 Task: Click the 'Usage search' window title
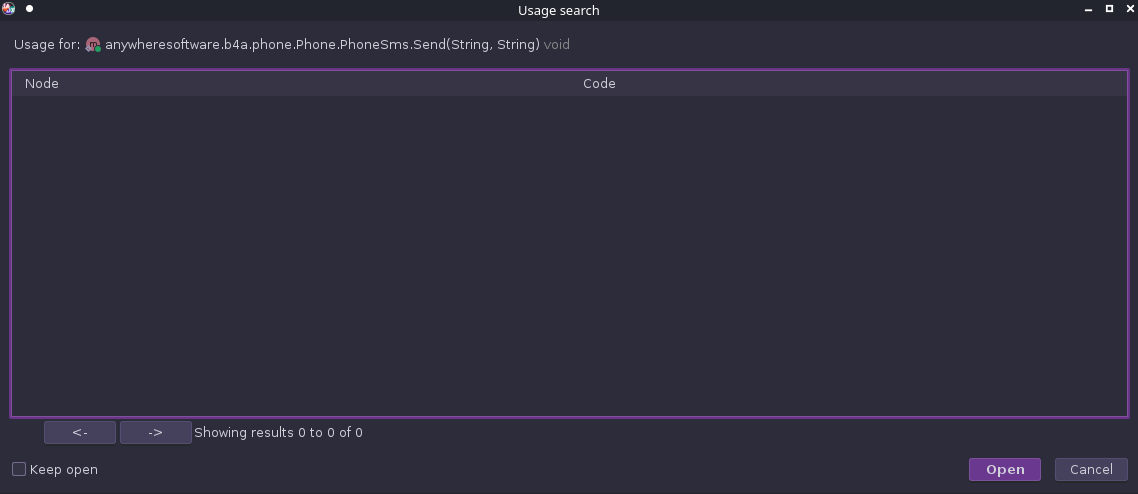[x=559, y=10]
